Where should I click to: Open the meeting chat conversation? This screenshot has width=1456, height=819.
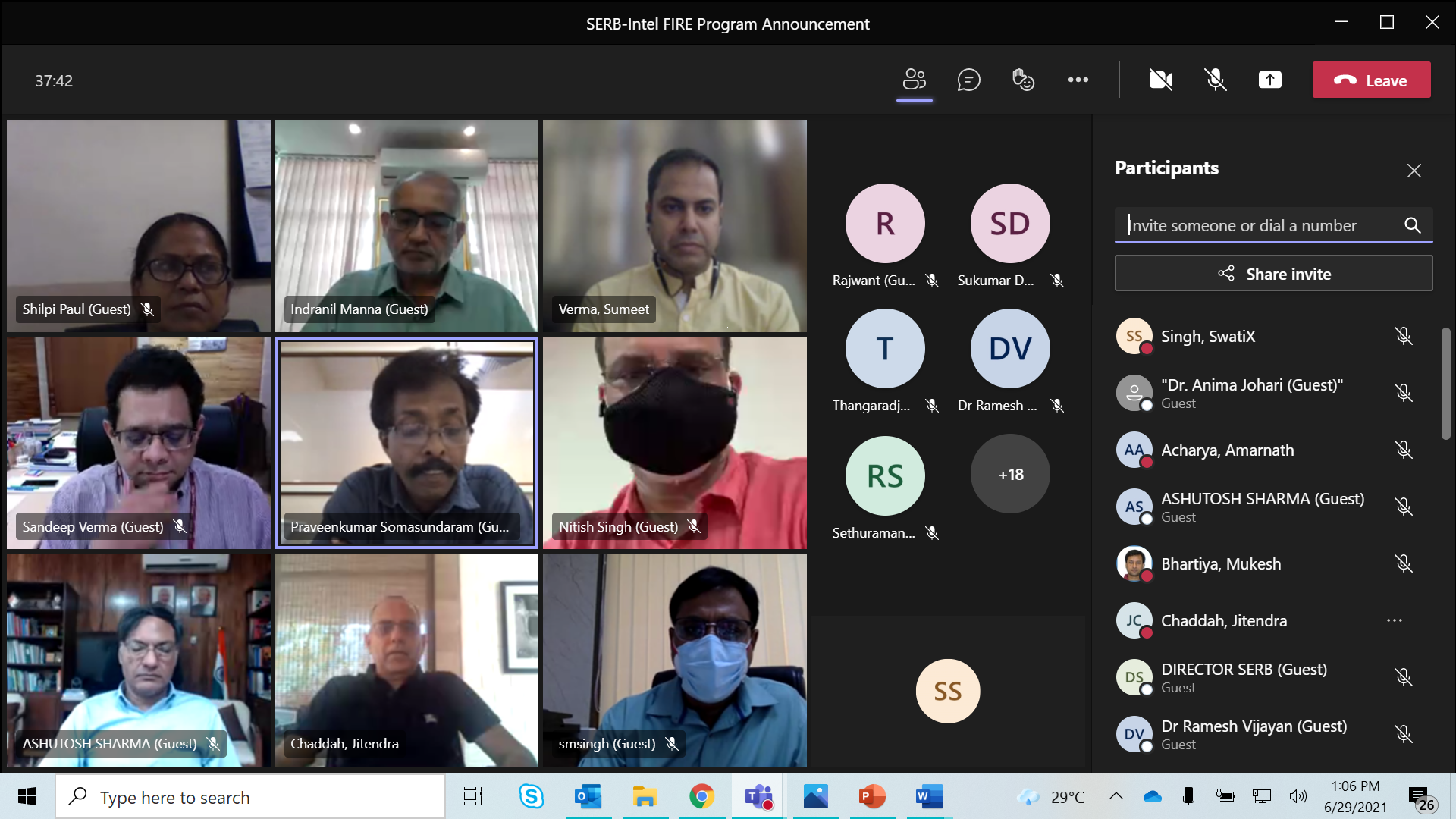click(968, 80)
